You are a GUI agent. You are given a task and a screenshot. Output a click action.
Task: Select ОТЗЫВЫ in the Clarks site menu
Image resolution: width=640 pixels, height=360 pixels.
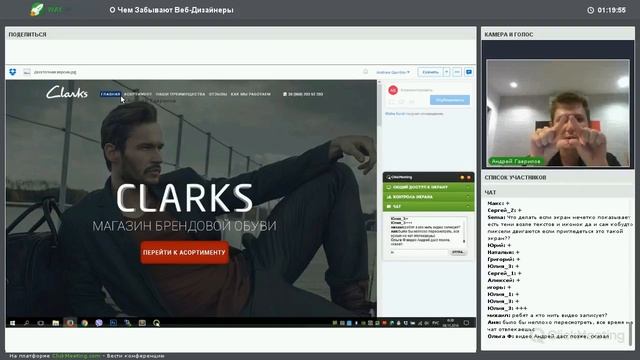pyautogui.click(x=218, y=94)
